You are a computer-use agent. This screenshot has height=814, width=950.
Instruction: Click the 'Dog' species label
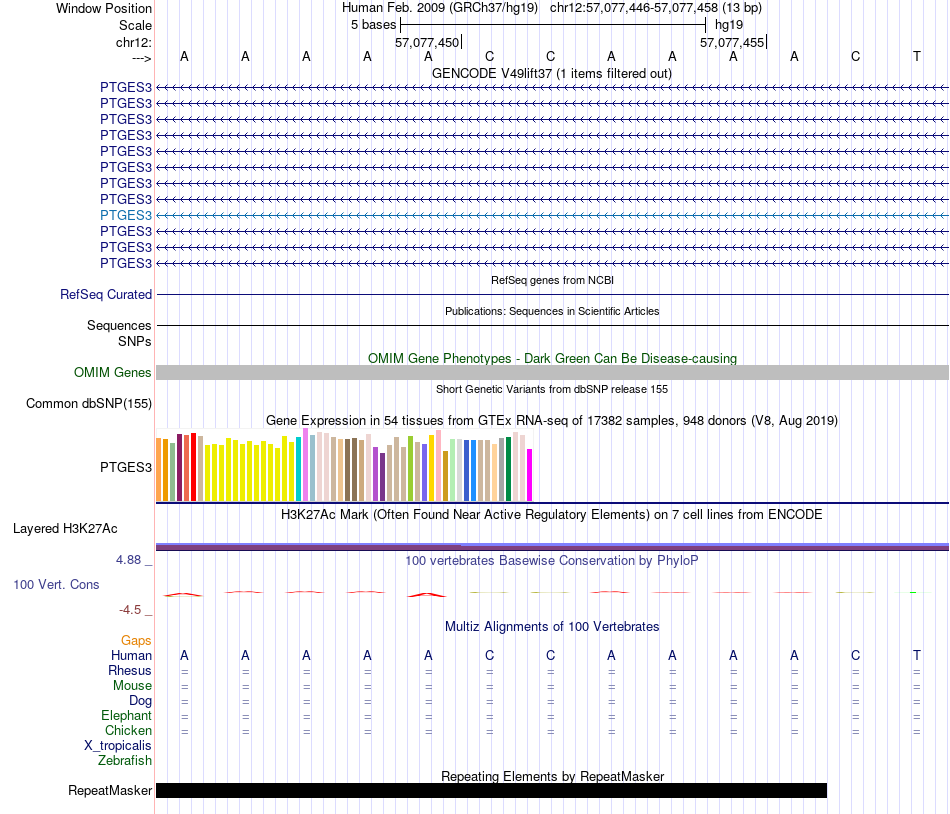coord(141,701)
